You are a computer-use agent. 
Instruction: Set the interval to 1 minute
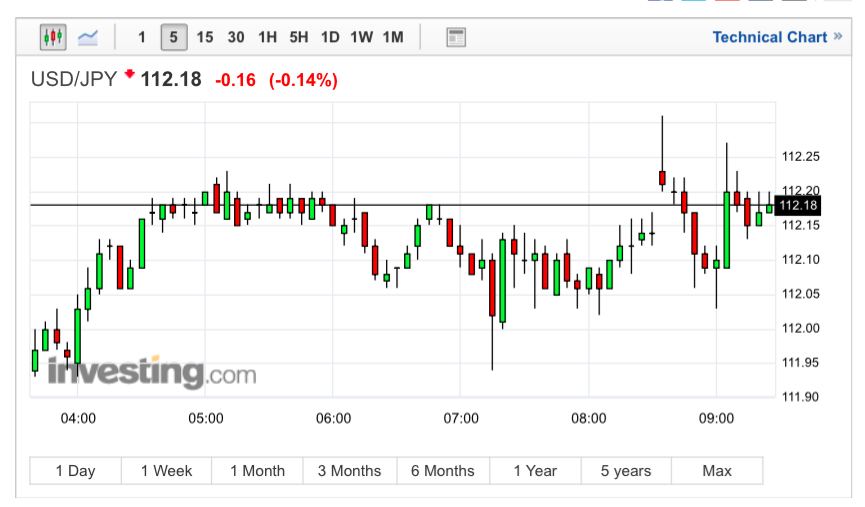click(142, 38)
